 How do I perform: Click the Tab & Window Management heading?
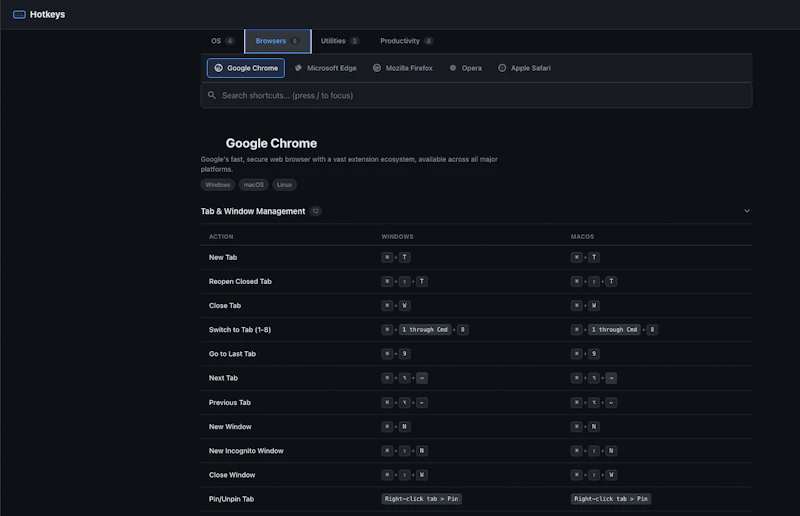253,211
